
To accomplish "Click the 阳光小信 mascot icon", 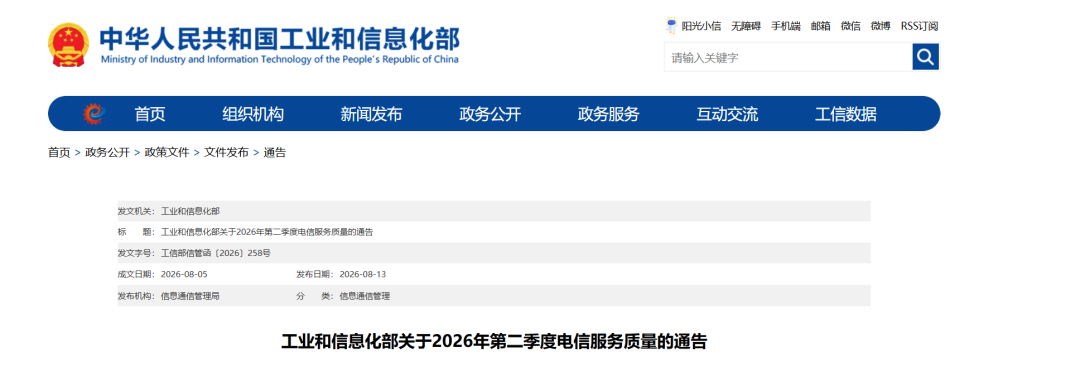I will pyautogui.click(x=672, y=26).
